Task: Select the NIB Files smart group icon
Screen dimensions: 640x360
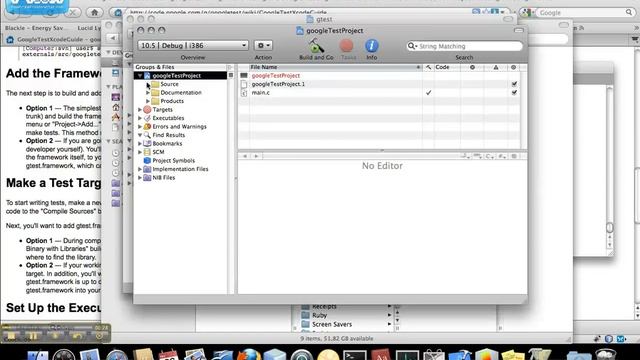Action: [147, 178]
